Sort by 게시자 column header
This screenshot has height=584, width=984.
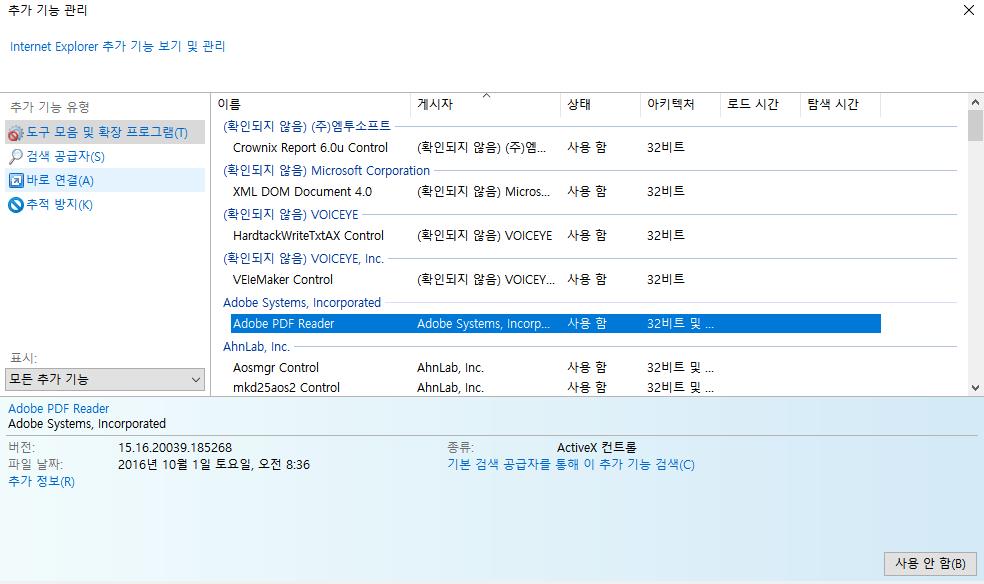tap(485, 105)
